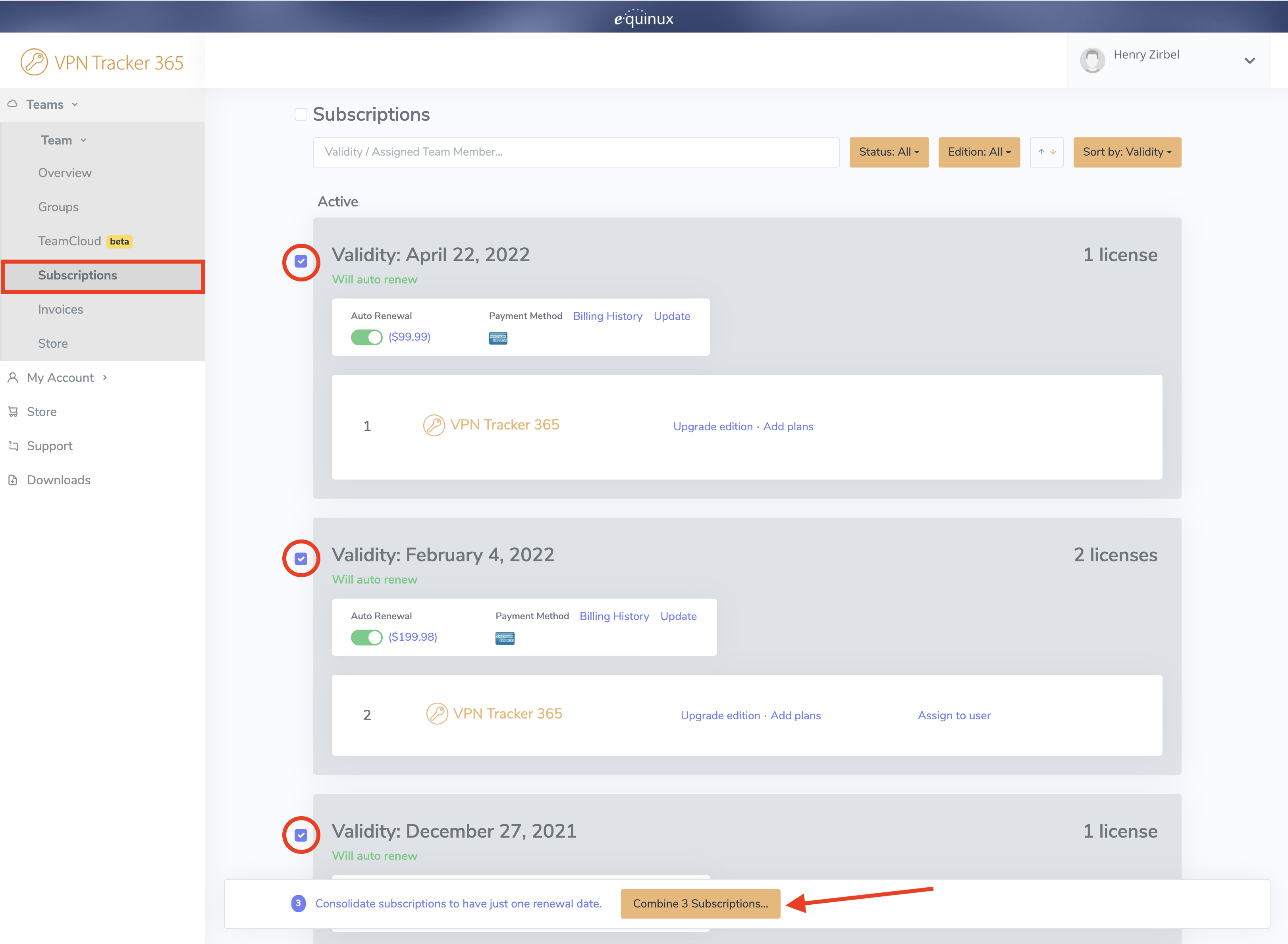This screenshot has height=944, width=1288.
Task: Click the 'VPN Tracker 365' name in license row 1
Action: point(505,425)
